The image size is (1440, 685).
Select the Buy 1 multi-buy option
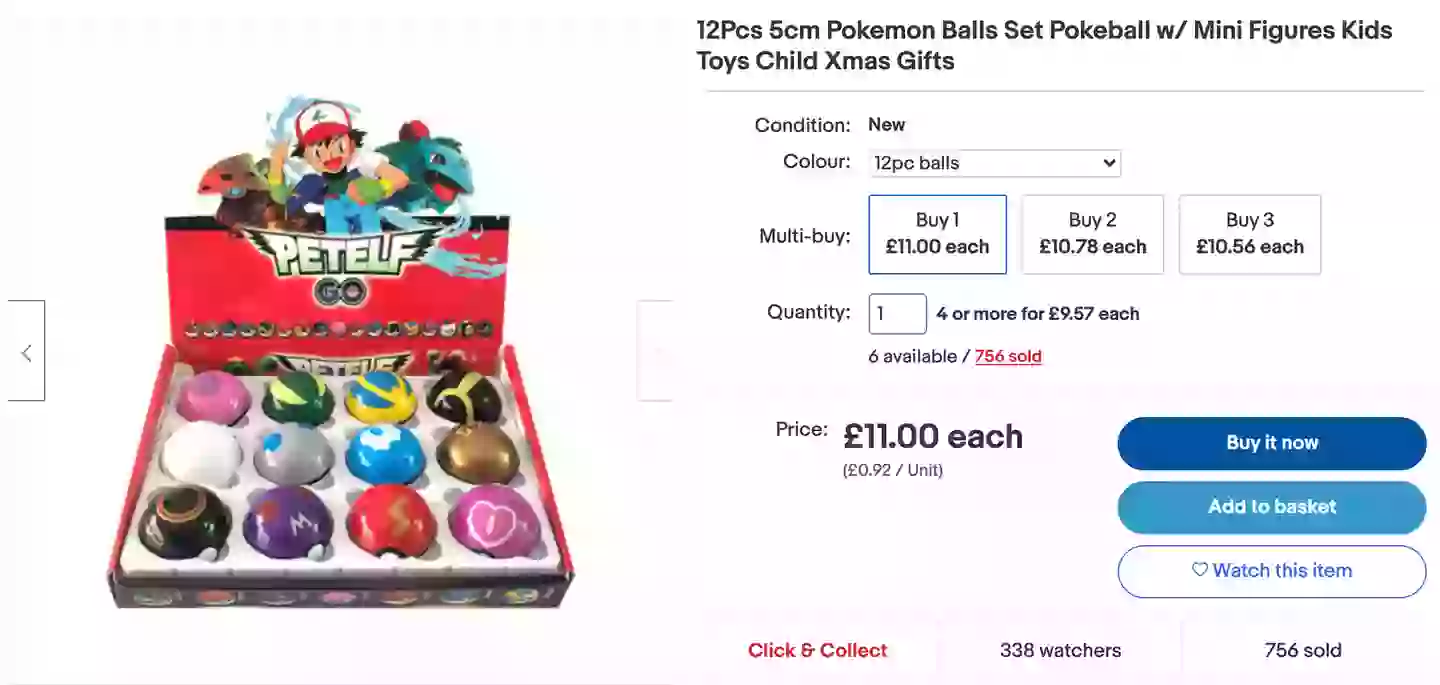point(937,234)
